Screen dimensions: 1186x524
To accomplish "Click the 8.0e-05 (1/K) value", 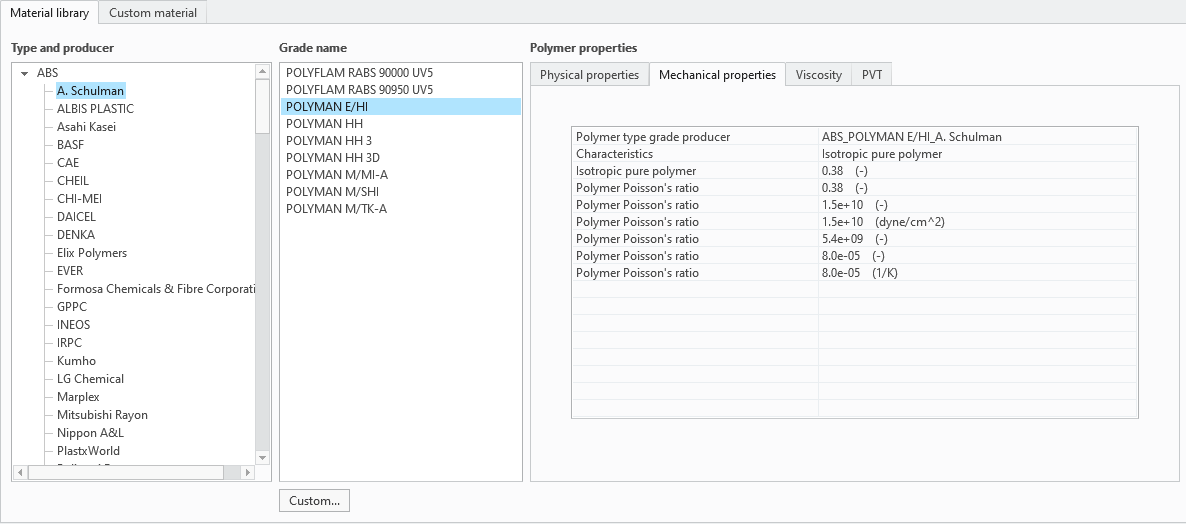I will pos(859,273).
